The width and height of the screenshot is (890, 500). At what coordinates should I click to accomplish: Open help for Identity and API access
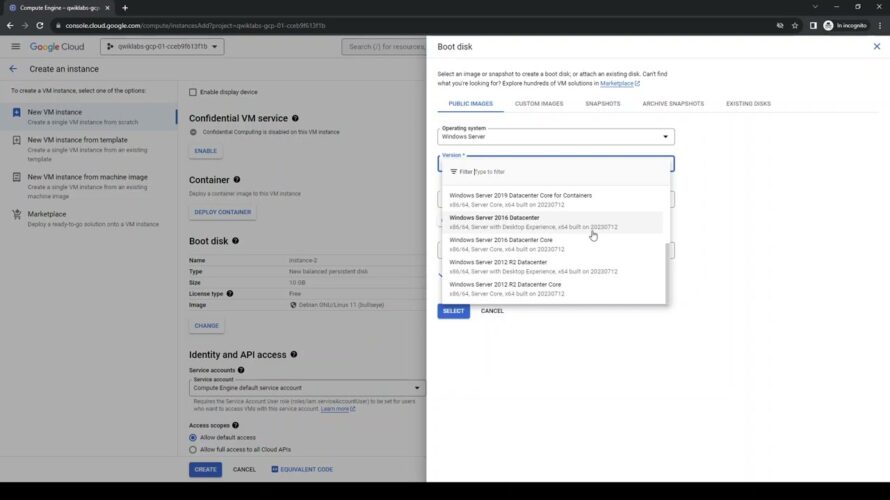click(x=294, y=354)
